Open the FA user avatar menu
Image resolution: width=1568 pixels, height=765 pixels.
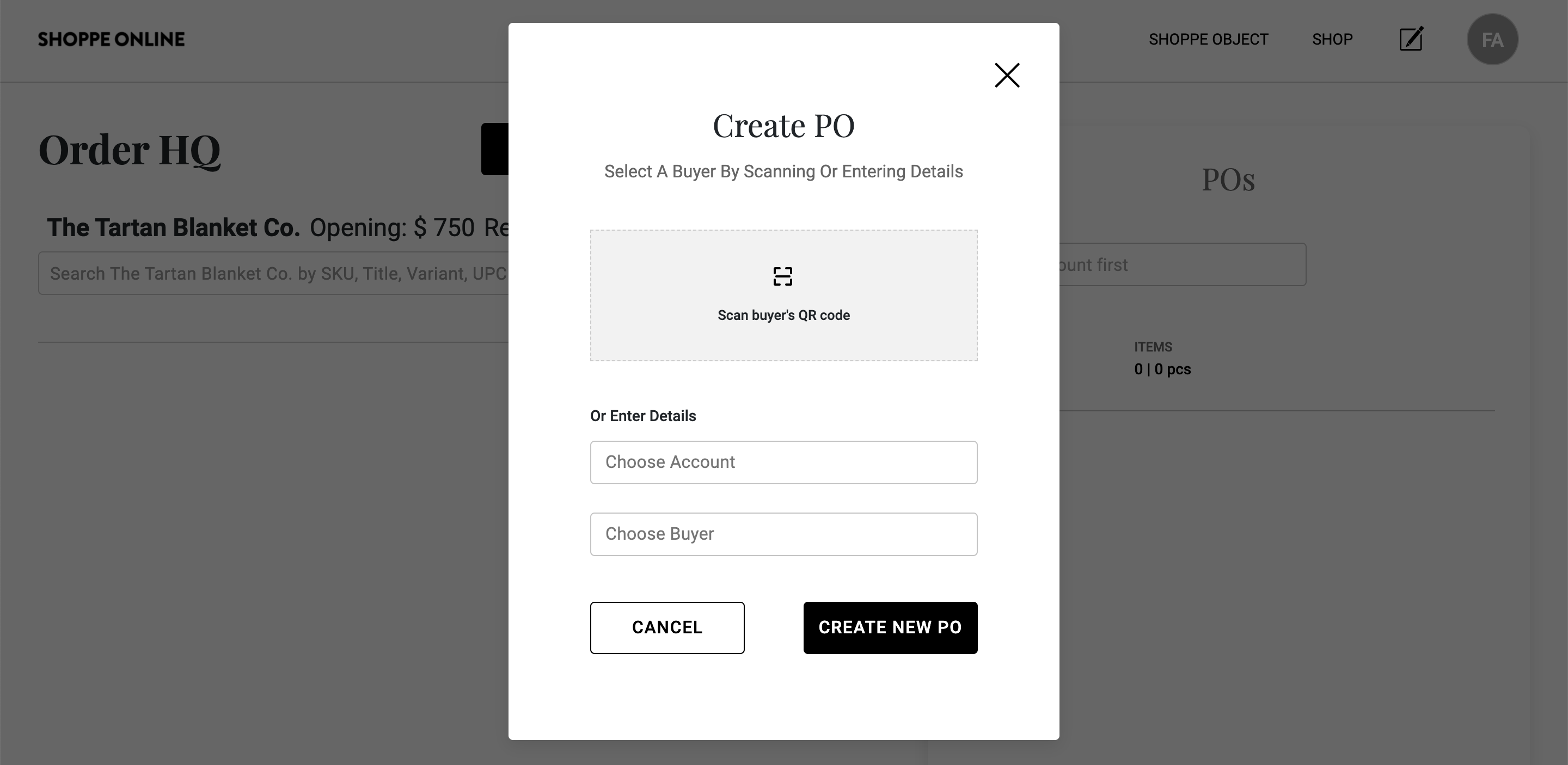click(x=1492, y=40)
